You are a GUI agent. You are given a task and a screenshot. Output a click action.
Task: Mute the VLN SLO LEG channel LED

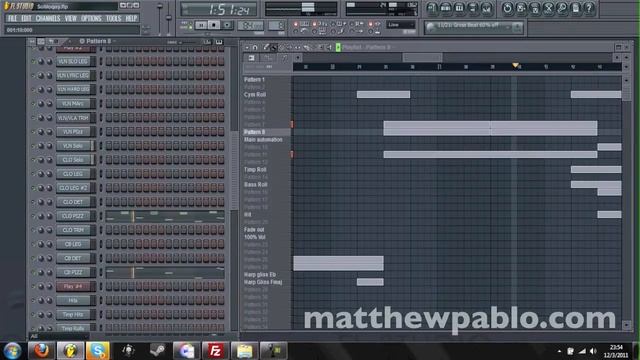(x=33, y=62)
